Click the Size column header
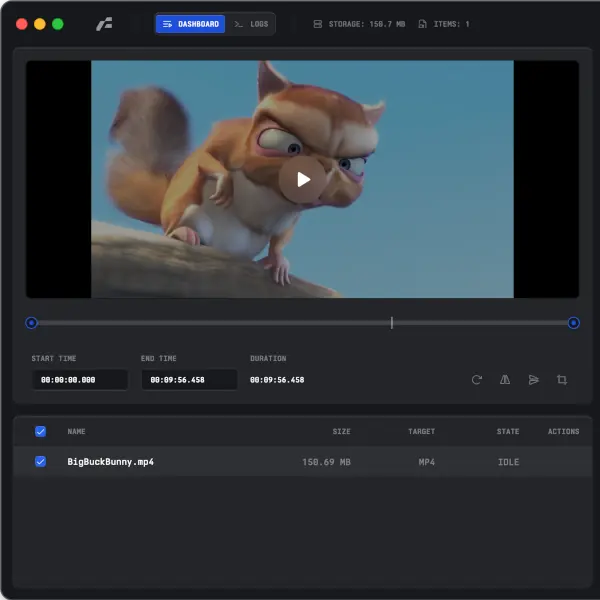 coord(341,432)
